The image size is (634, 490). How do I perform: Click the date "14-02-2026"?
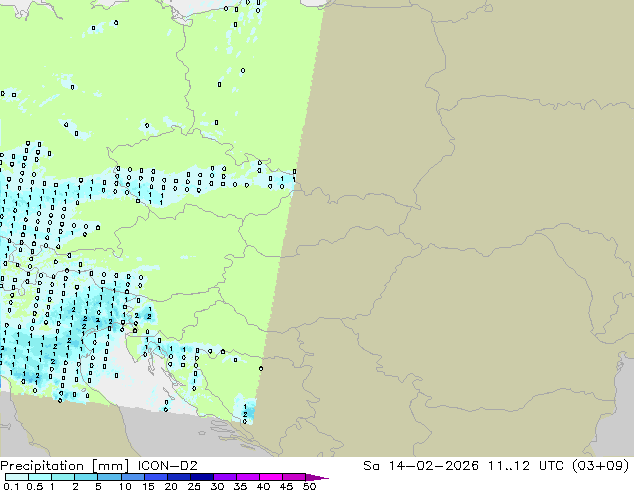click(433, 466)
